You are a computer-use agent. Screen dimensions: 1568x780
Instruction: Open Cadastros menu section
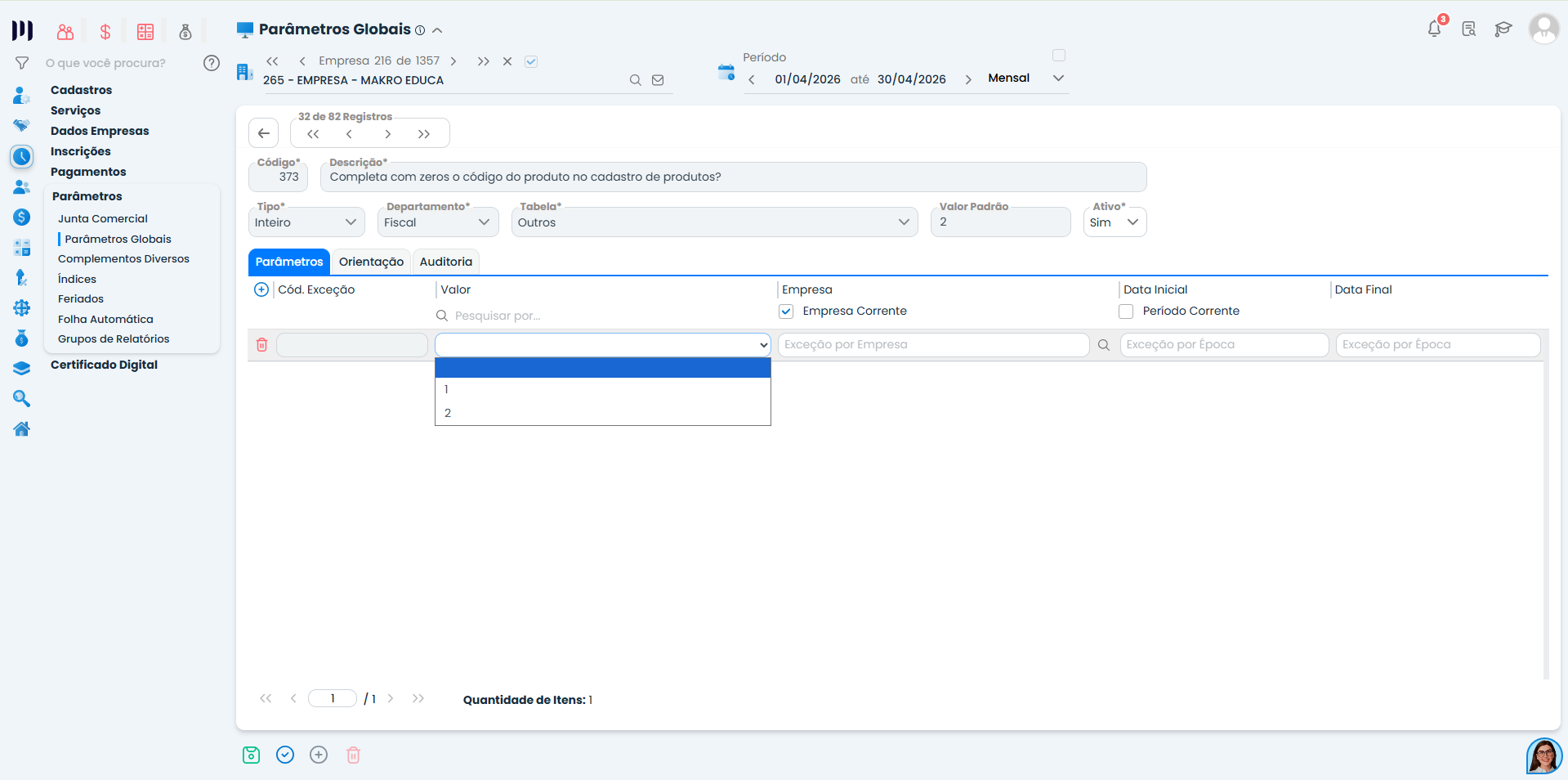tap(81, 90)
